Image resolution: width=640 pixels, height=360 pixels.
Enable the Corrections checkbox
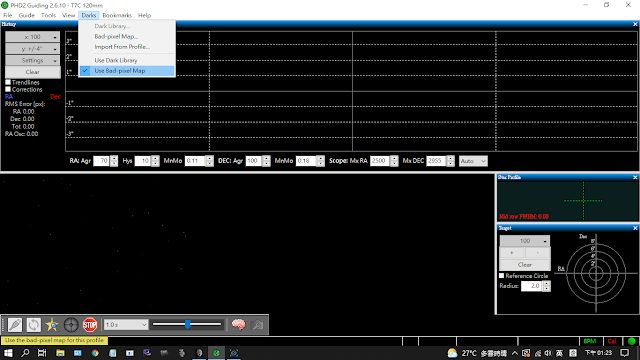click(x=8, y=89)
